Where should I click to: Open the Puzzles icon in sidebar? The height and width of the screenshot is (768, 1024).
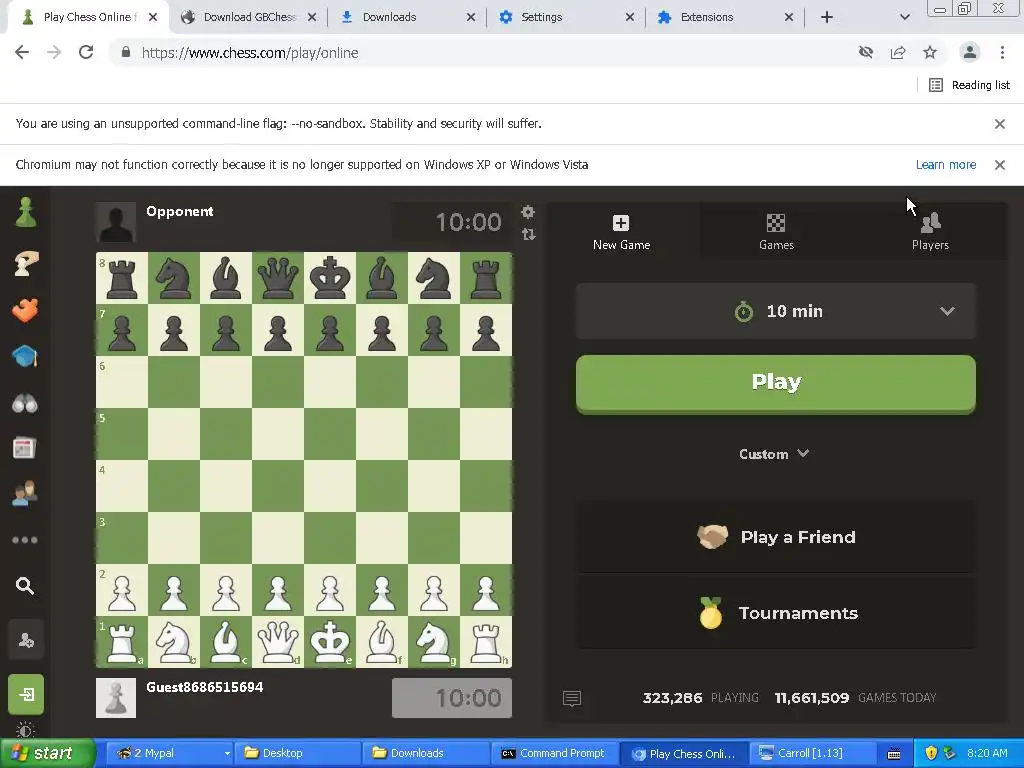(25, 310)
